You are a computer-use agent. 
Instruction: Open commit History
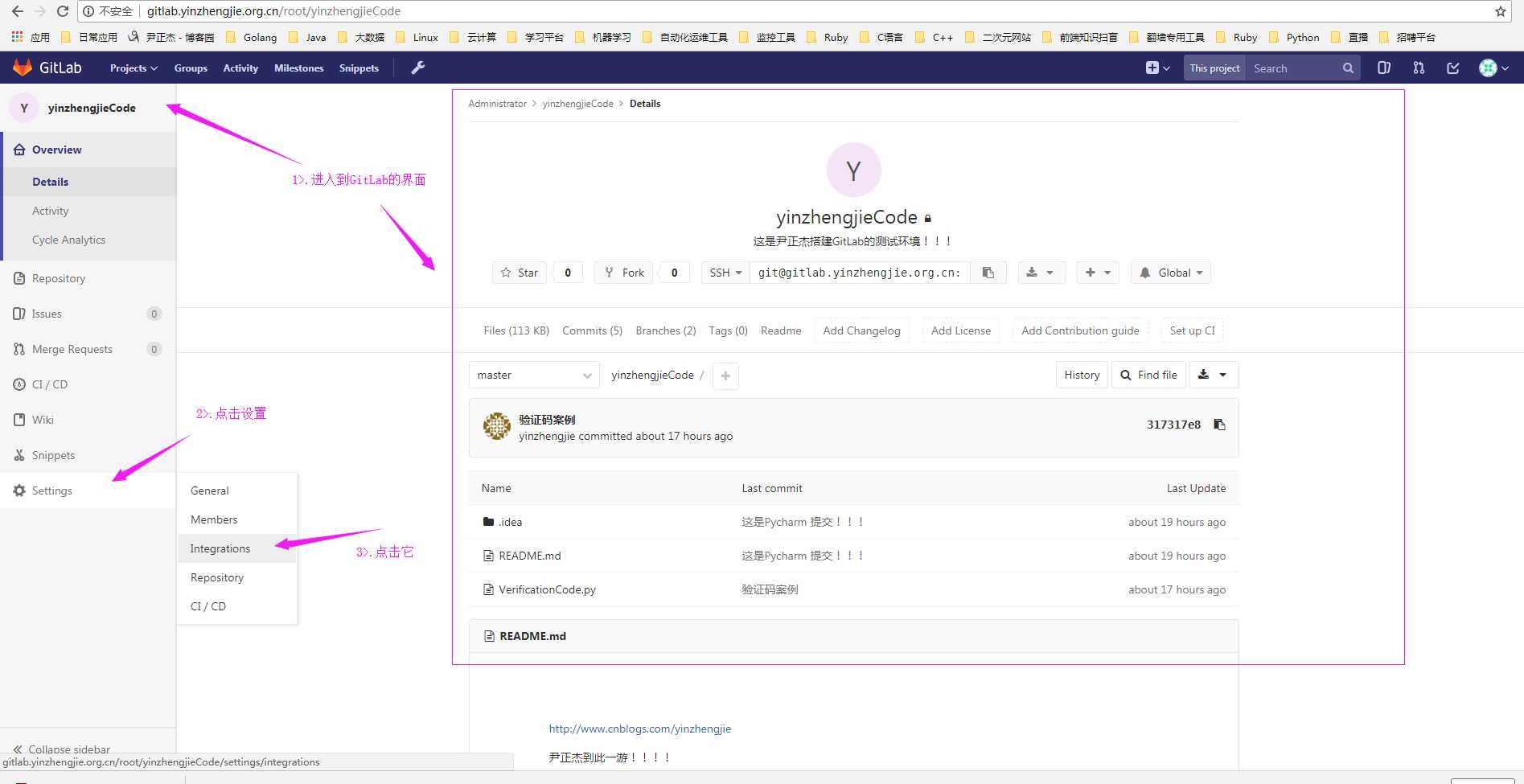[1082, 375]
